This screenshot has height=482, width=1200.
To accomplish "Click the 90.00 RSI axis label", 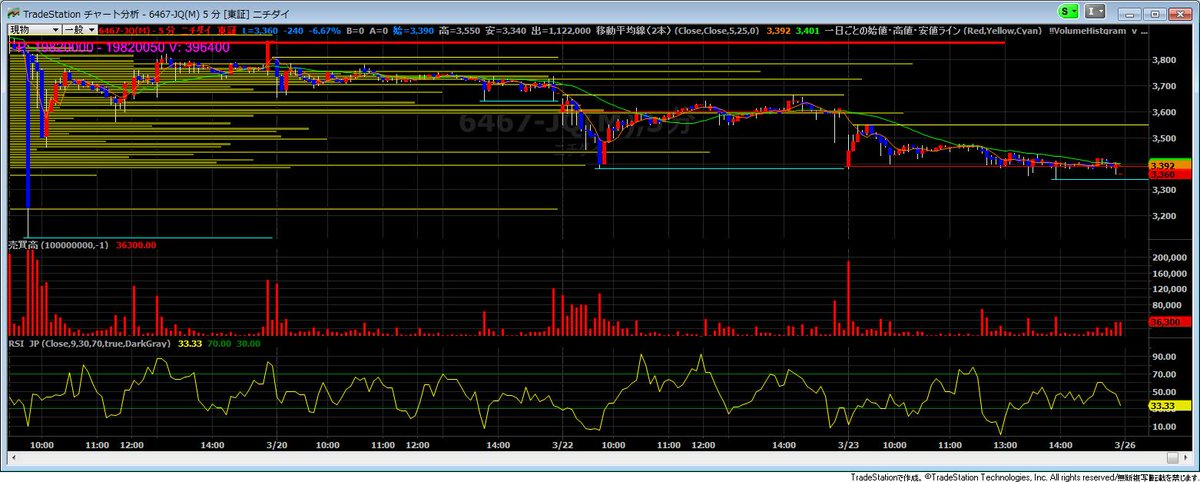I will (x=1162, y=356).
